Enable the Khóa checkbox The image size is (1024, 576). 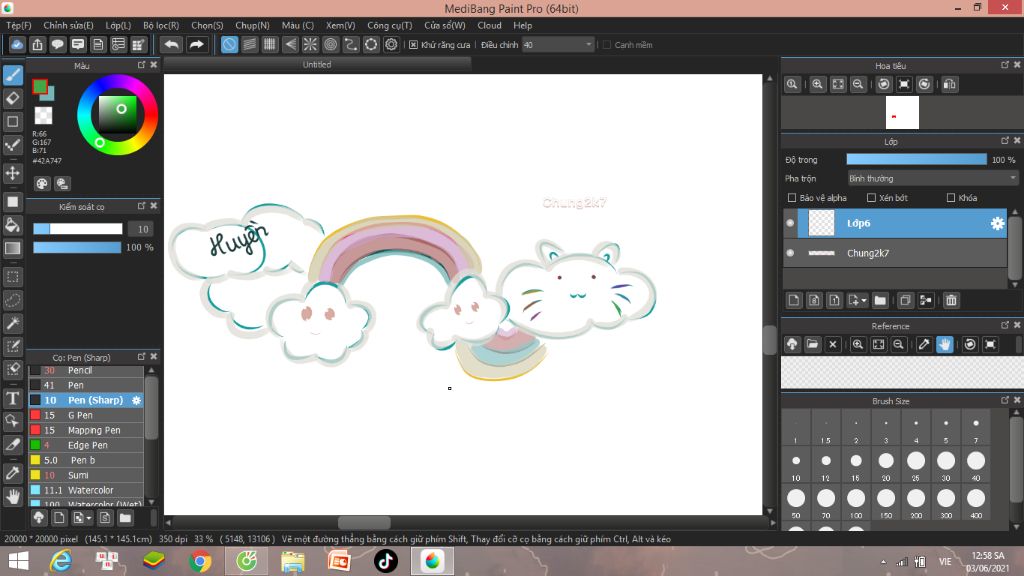(x=951, y=198)
